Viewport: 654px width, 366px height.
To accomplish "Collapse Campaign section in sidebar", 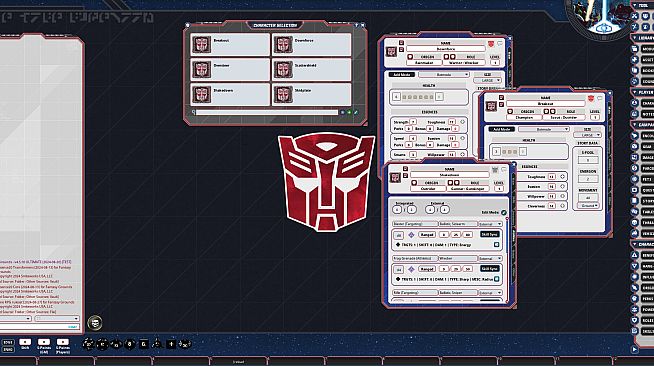I will pyautogui.click(x=636, y=125).
